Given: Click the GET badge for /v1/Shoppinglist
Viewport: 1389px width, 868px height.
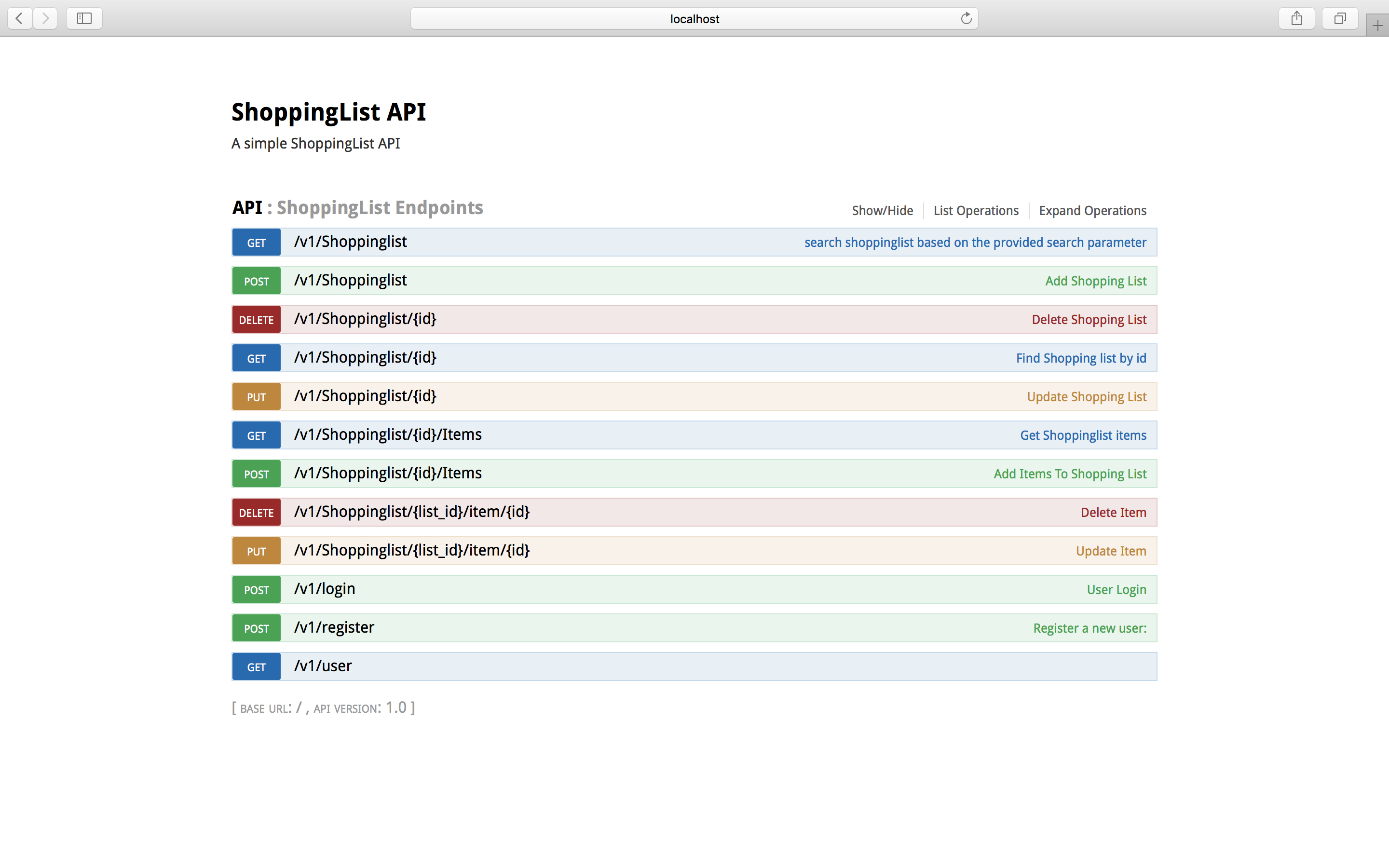Looking at the screenshot, I should coord(257,242).
